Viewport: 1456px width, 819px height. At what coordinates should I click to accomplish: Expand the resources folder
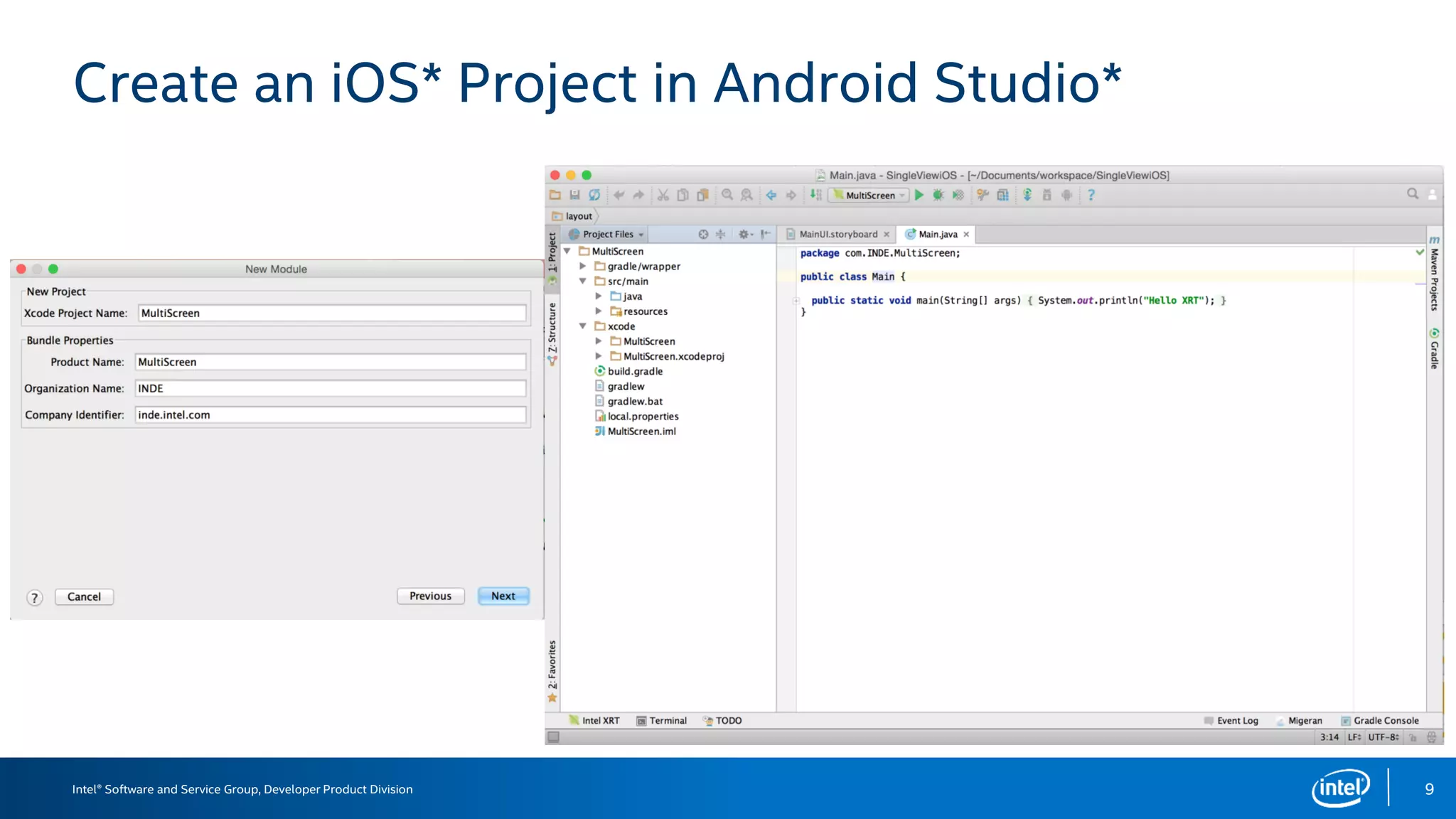pyautogui.click(x=598, y=311)
